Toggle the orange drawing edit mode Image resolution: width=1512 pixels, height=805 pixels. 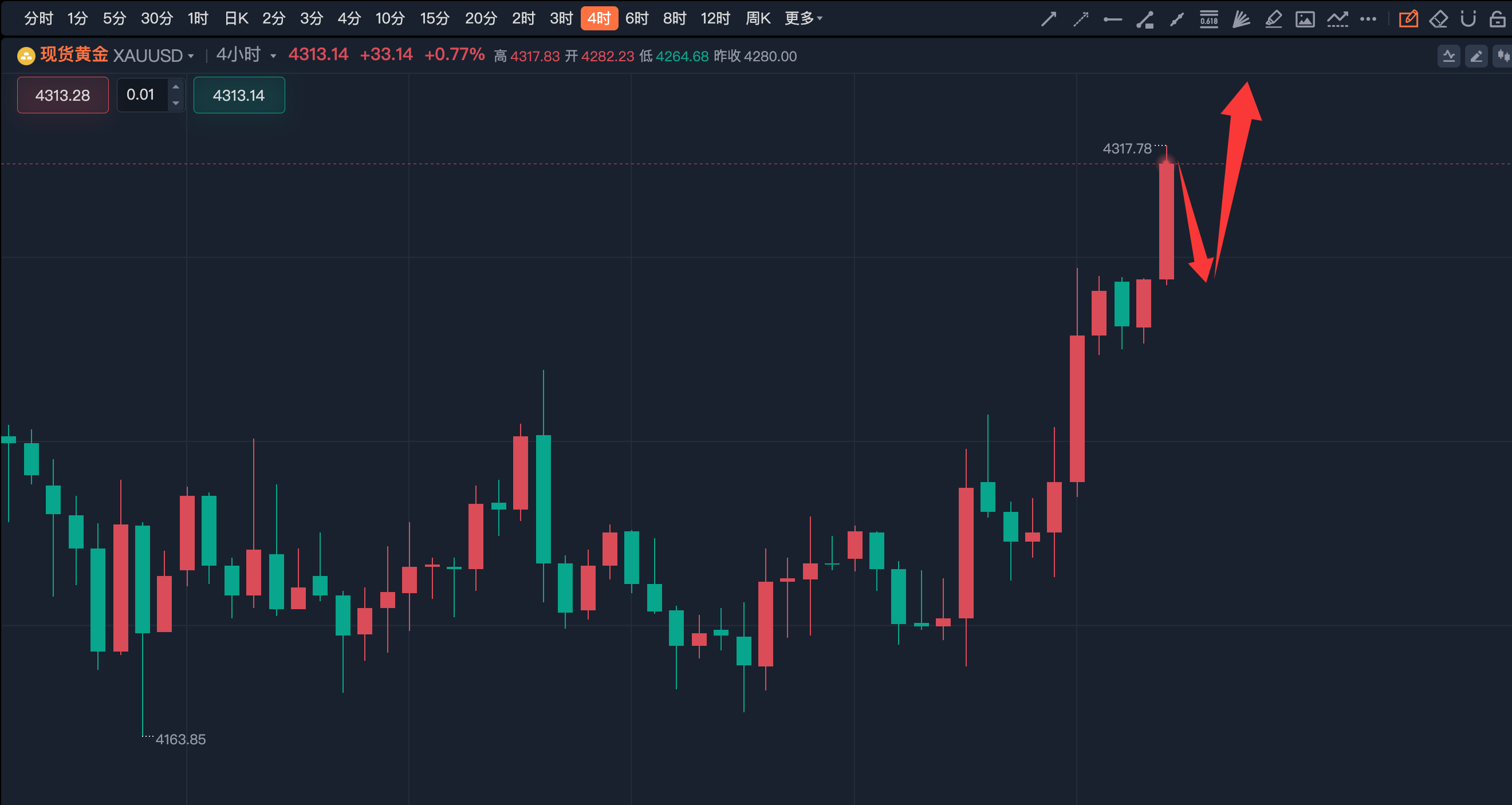[1408, 19]
